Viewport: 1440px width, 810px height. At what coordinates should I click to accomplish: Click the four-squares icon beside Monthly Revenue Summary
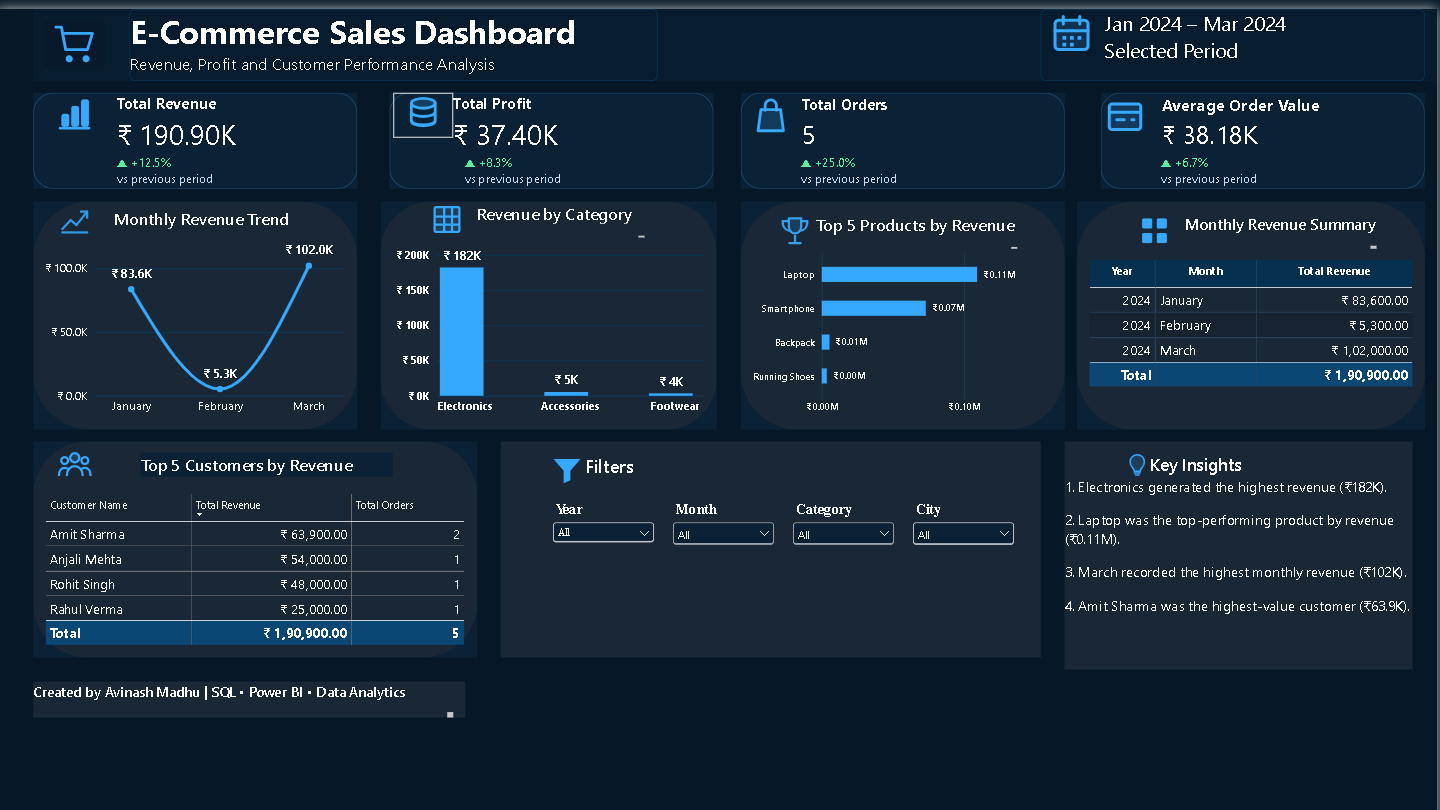(x=1154, y=231)
